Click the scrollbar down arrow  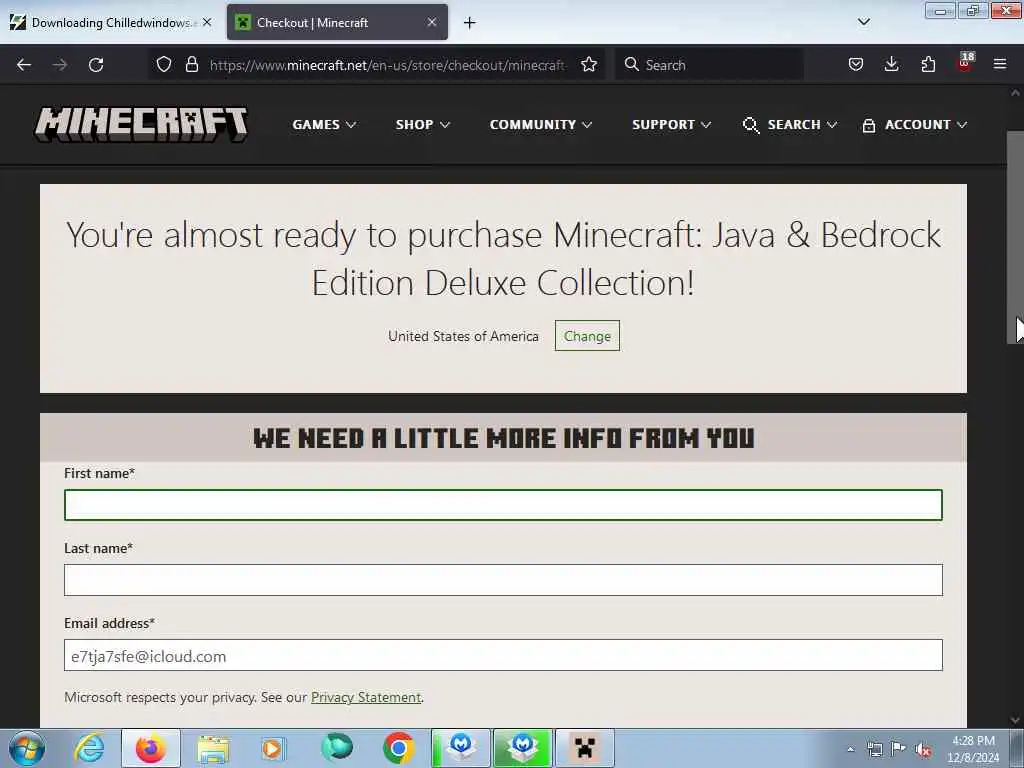click(x=1015, y=720)
